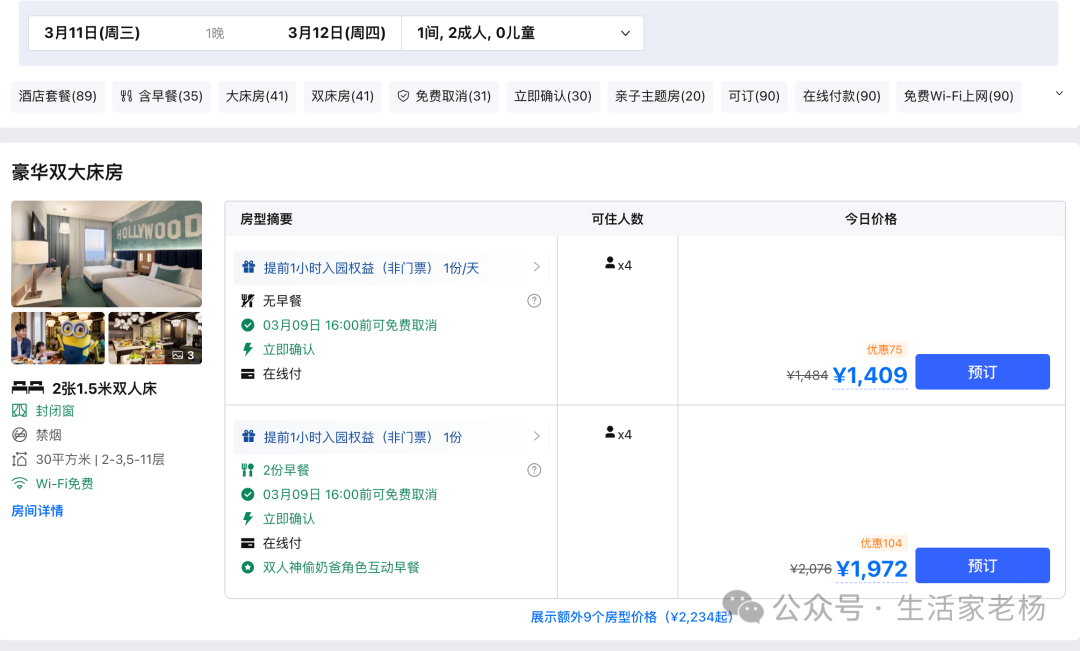Click the bank card icon beside 在线付
1080x651 pixels.
[247, 373]
